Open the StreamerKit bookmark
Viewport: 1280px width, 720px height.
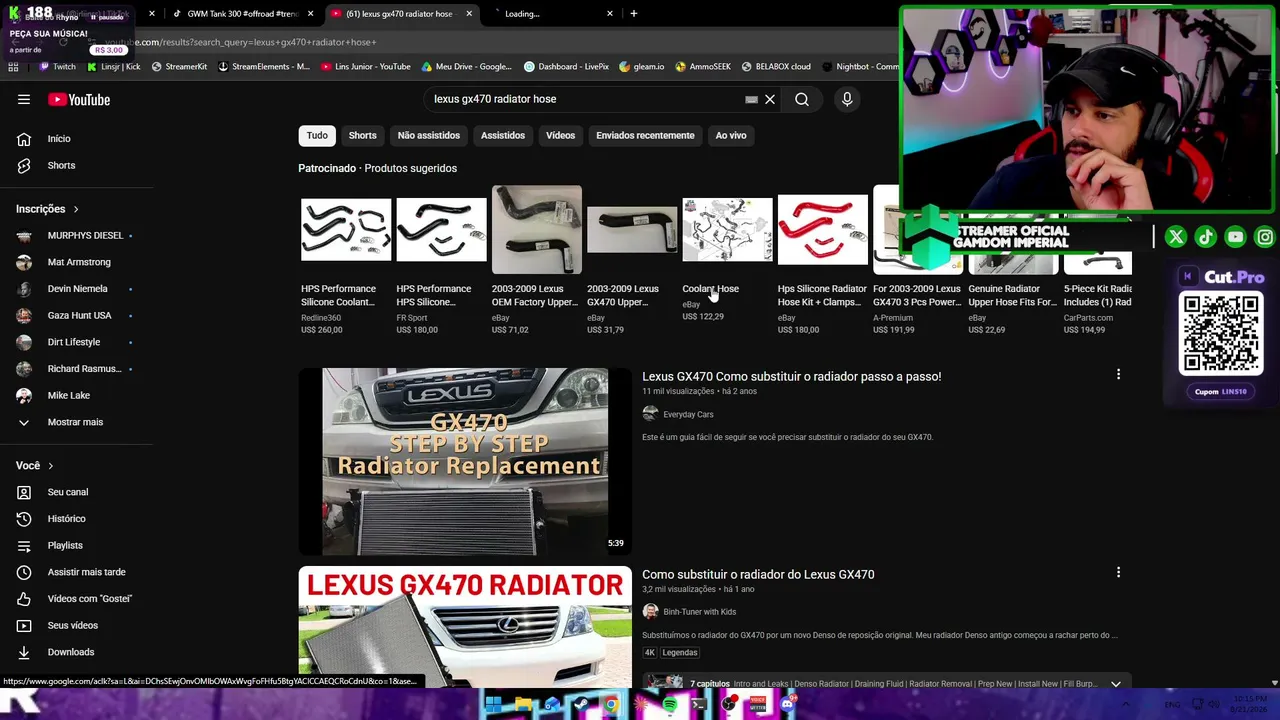tap(179, 67)
